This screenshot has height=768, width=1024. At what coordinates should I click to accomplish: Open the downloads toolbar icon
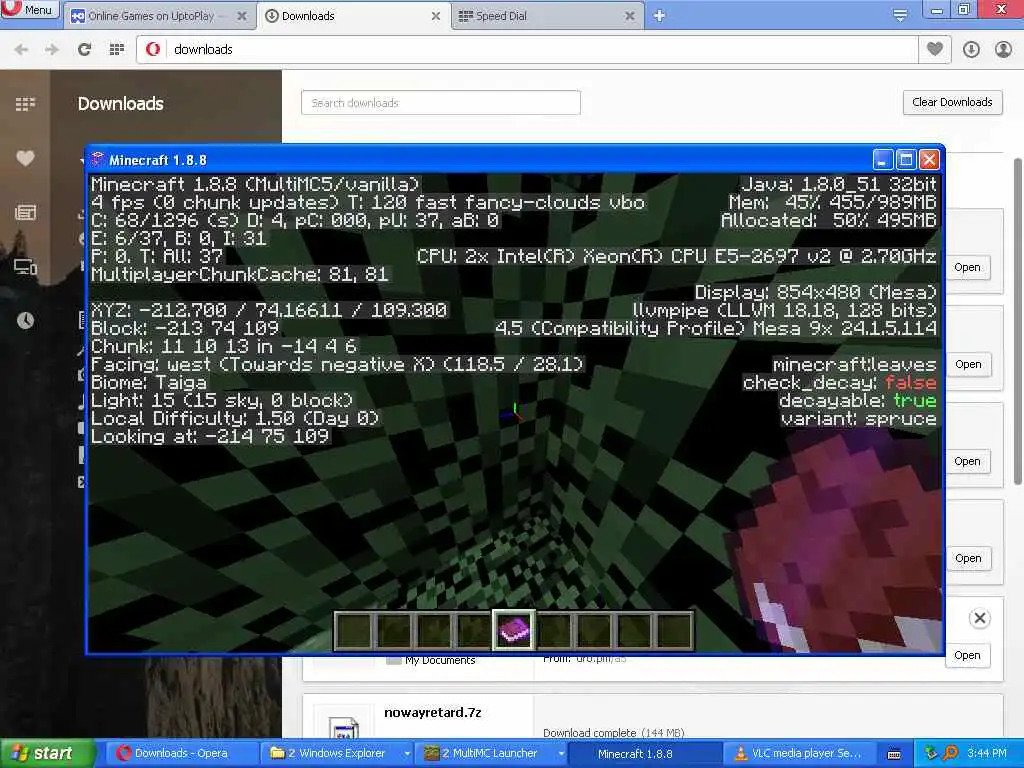(x=971, y=50)
